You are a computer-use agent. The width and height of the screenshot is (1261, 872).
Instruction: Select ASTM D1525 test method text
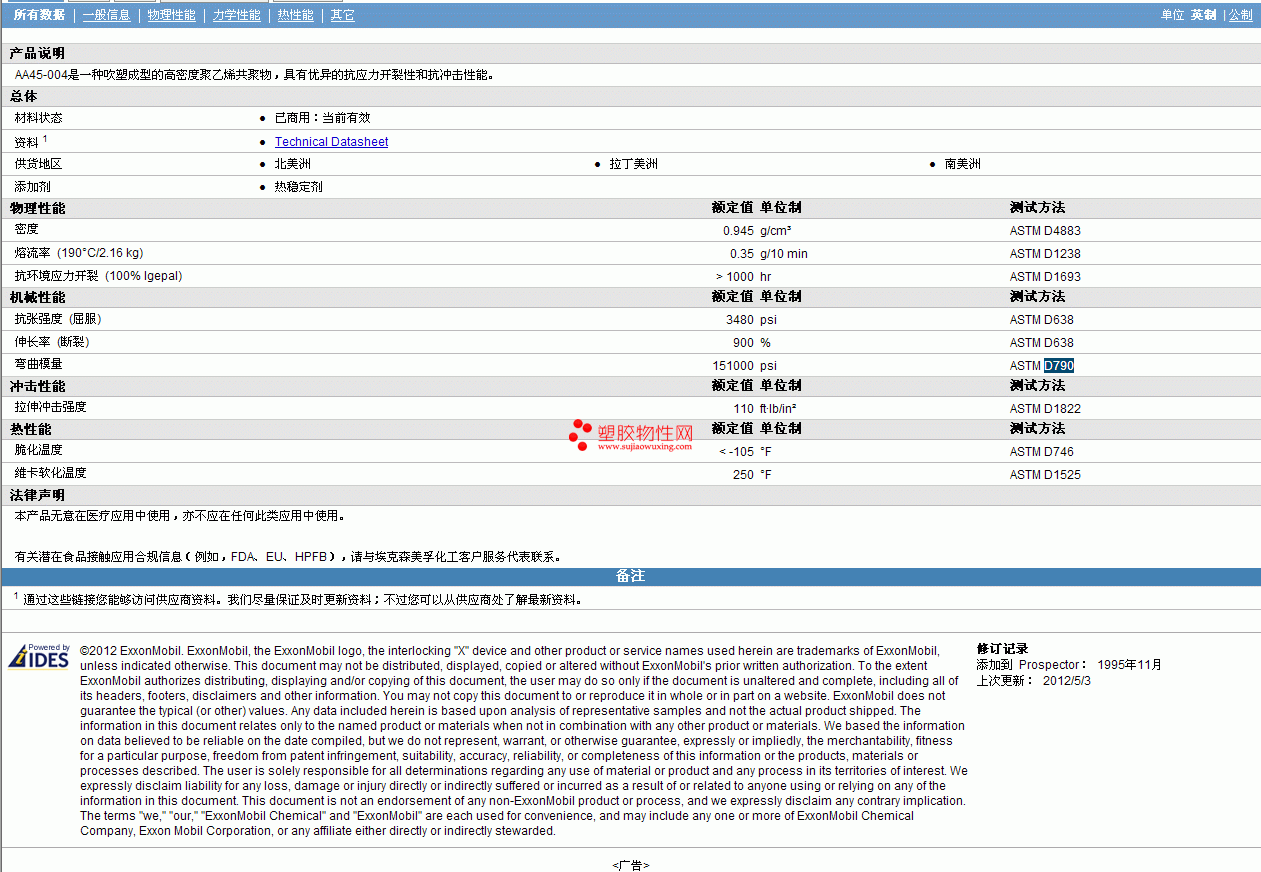(1045, 475)
